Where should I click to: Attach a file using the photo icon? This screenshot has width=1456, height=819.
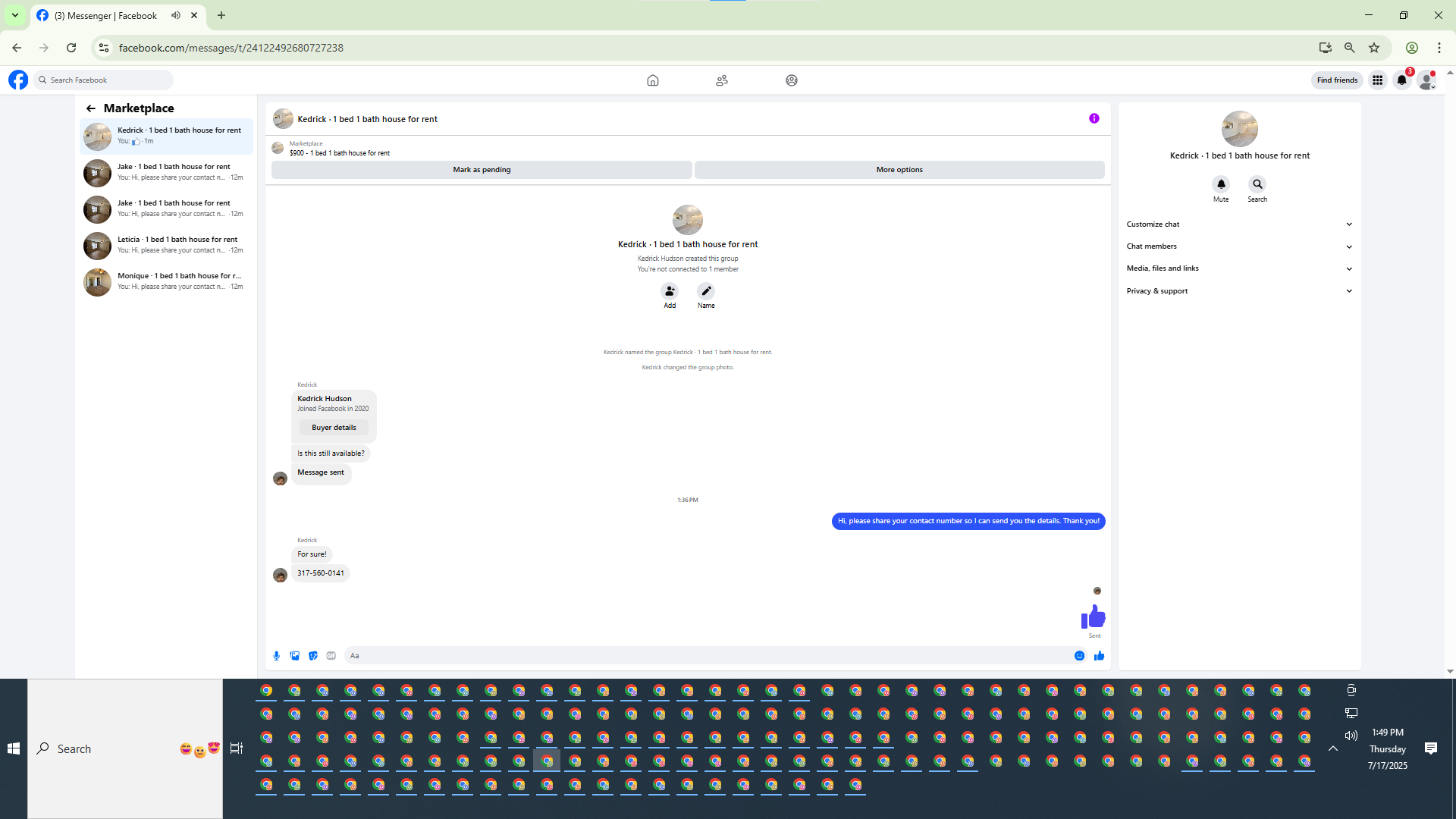click(295, 656)
